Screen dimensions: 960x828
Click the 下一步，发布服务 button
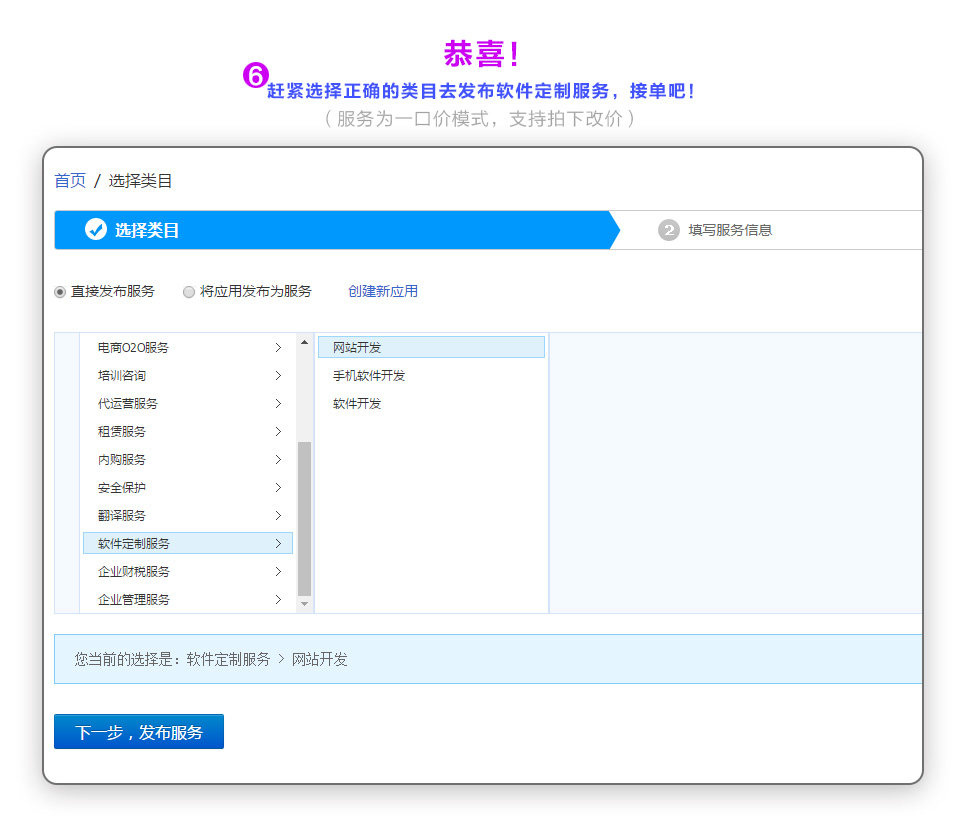click(x=139, y=731)
